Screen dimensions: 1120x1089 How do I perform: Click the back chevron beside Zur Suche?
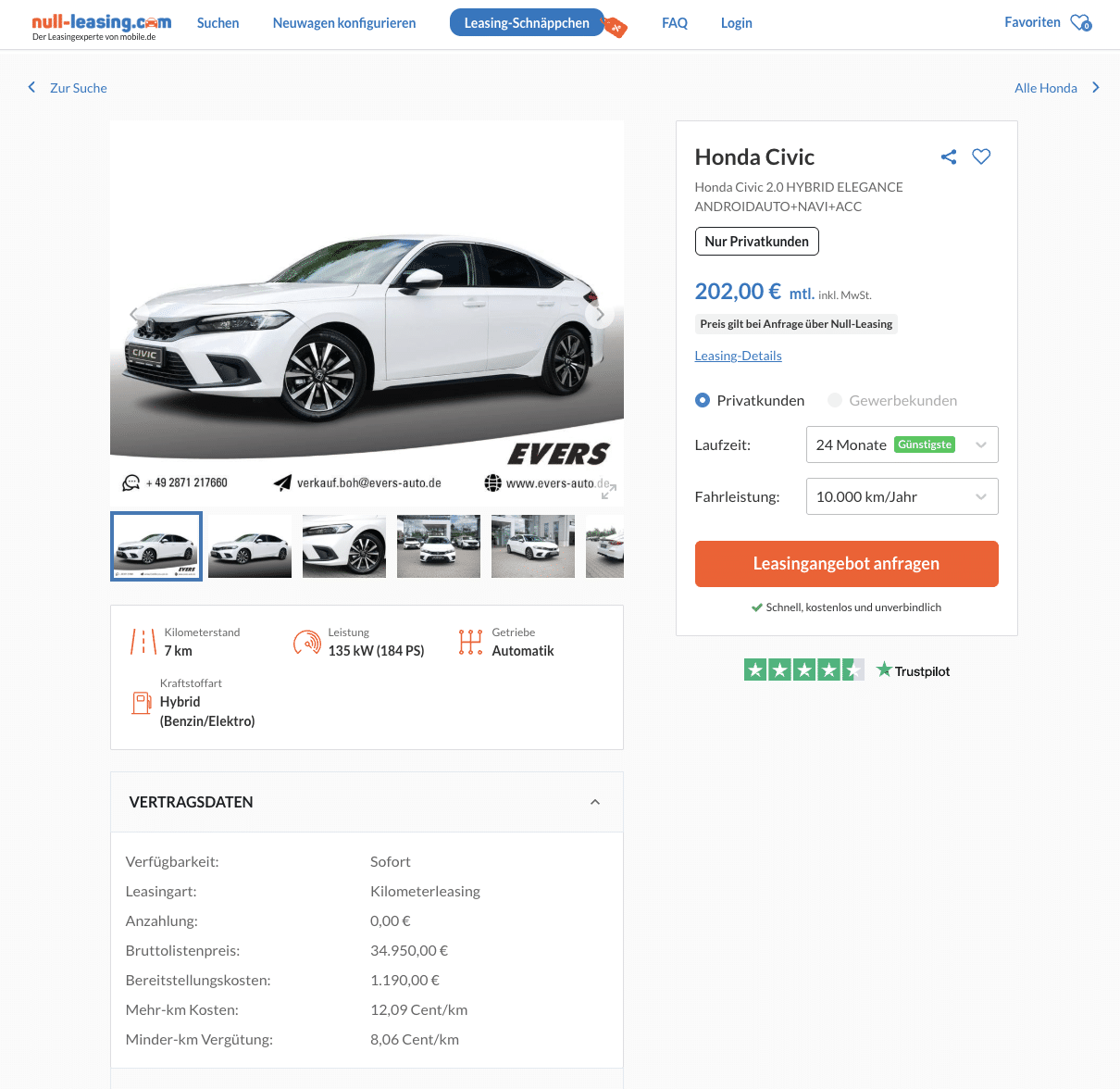pos(31,87)
